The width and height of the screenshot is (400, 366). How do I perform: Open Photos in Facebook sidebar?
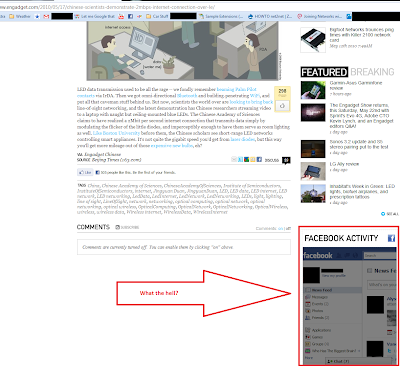(314, 311)
